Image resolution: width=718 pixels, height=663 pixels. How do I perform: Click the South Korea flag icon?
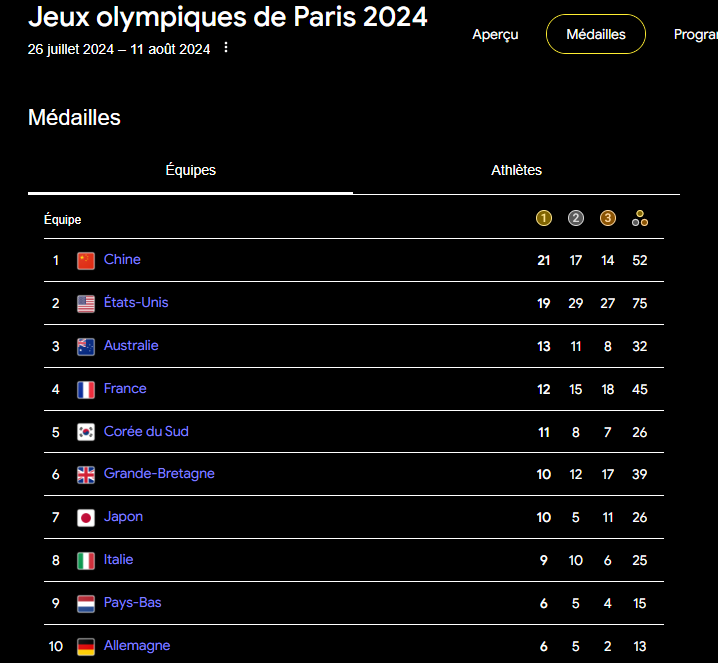tap(86, 432)
